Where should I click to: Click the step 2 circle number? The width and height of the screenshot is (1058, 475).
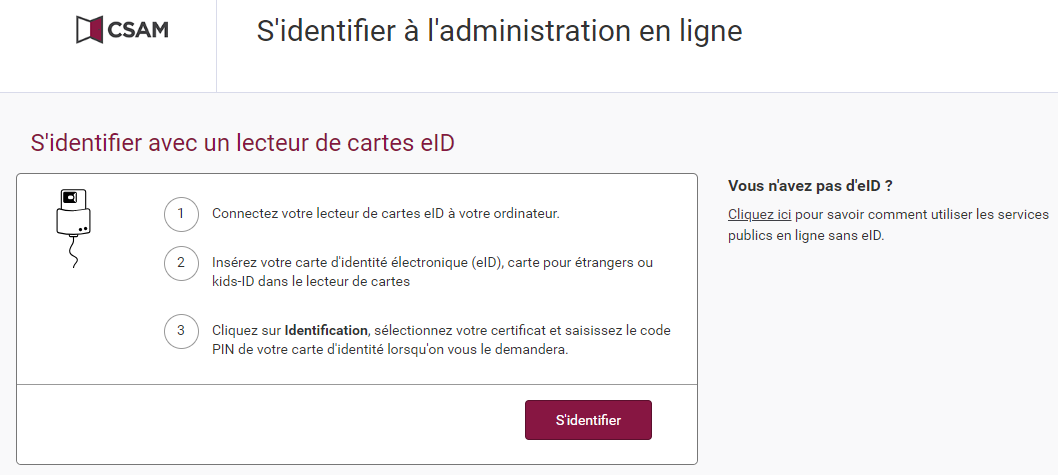coord(181,262)
